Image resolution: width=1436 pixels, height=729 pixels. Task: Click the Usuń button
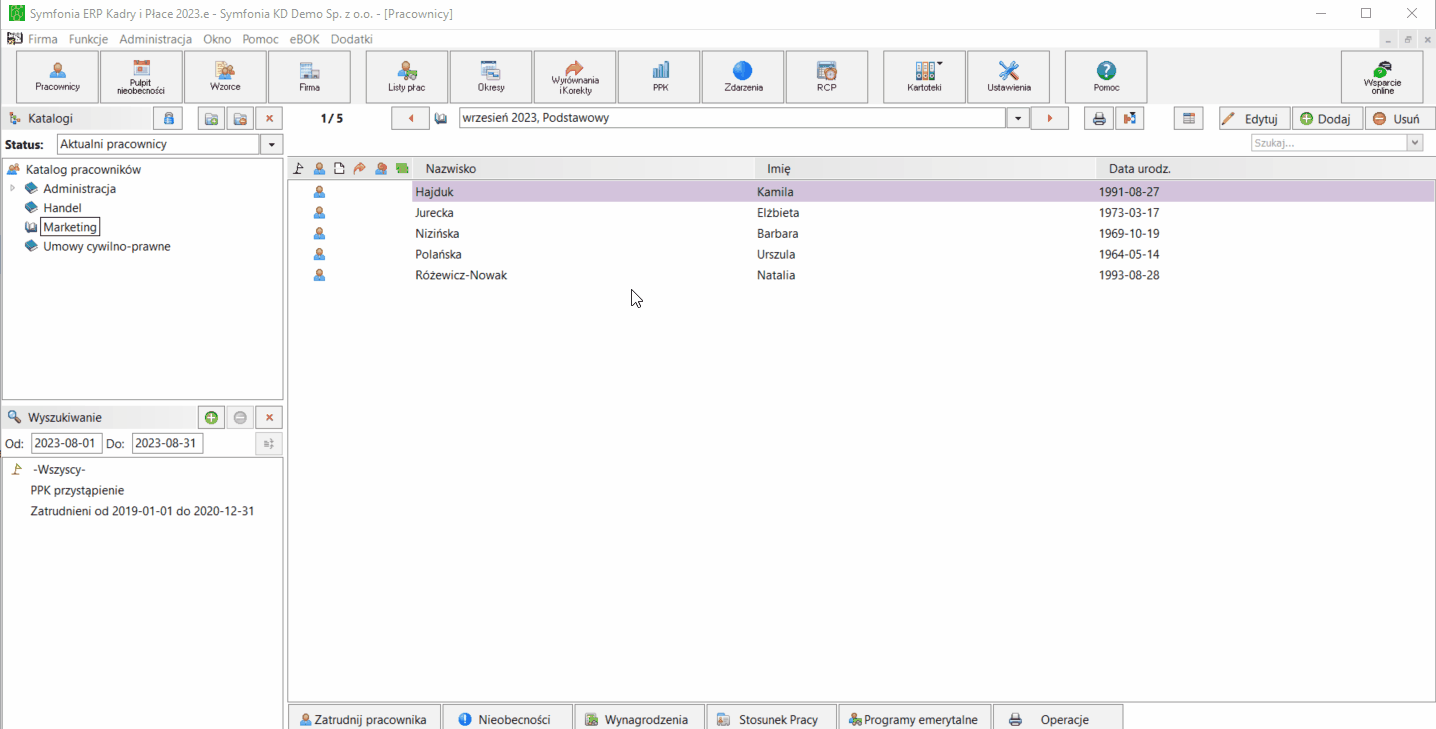pyautogui.click(x=1399, y=118)
